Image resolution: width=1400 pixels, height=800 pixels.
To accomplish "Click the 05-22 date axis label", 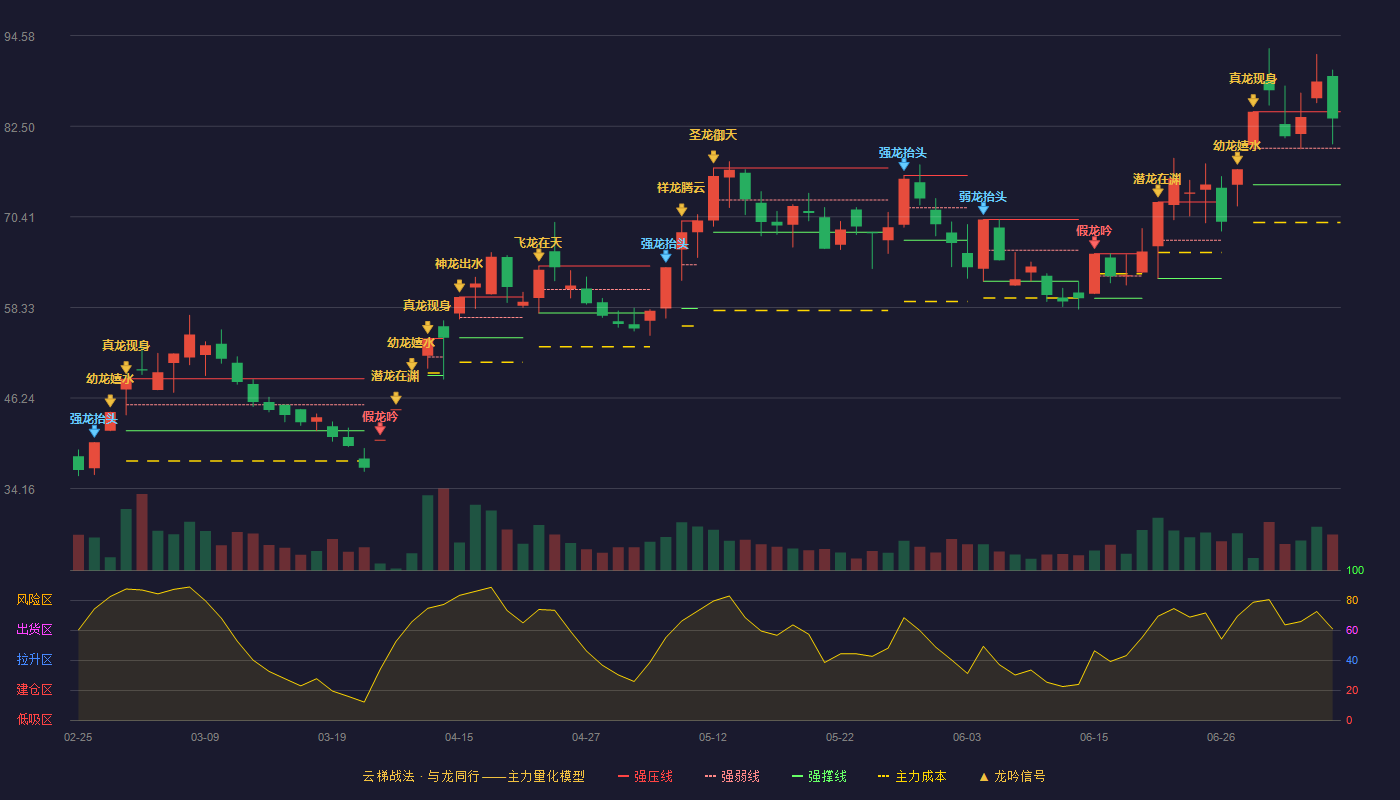I will [840, 737].
